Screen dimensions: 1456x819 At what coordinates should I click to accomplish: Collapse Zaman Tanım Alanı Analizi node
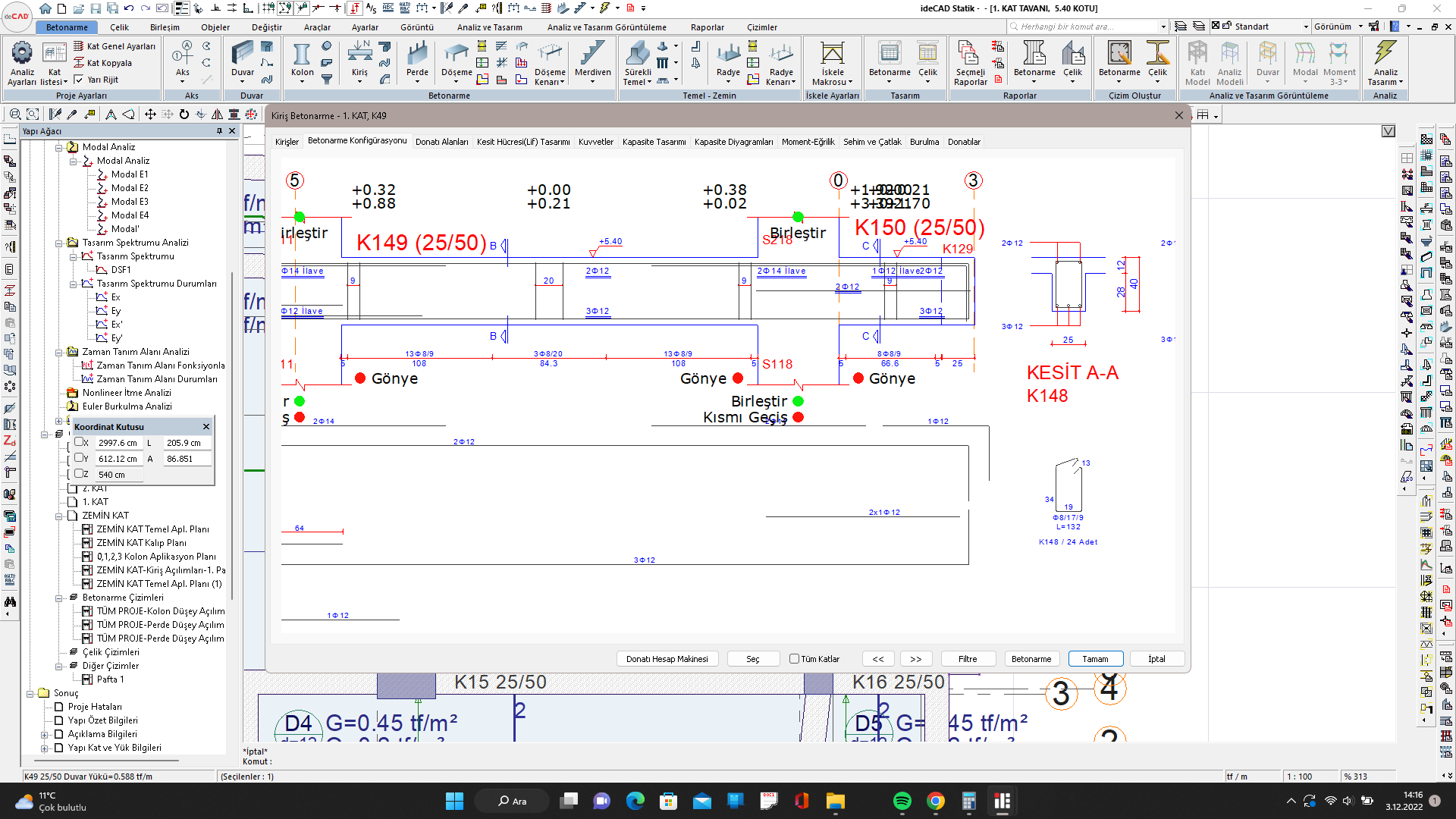click(58, 352)
